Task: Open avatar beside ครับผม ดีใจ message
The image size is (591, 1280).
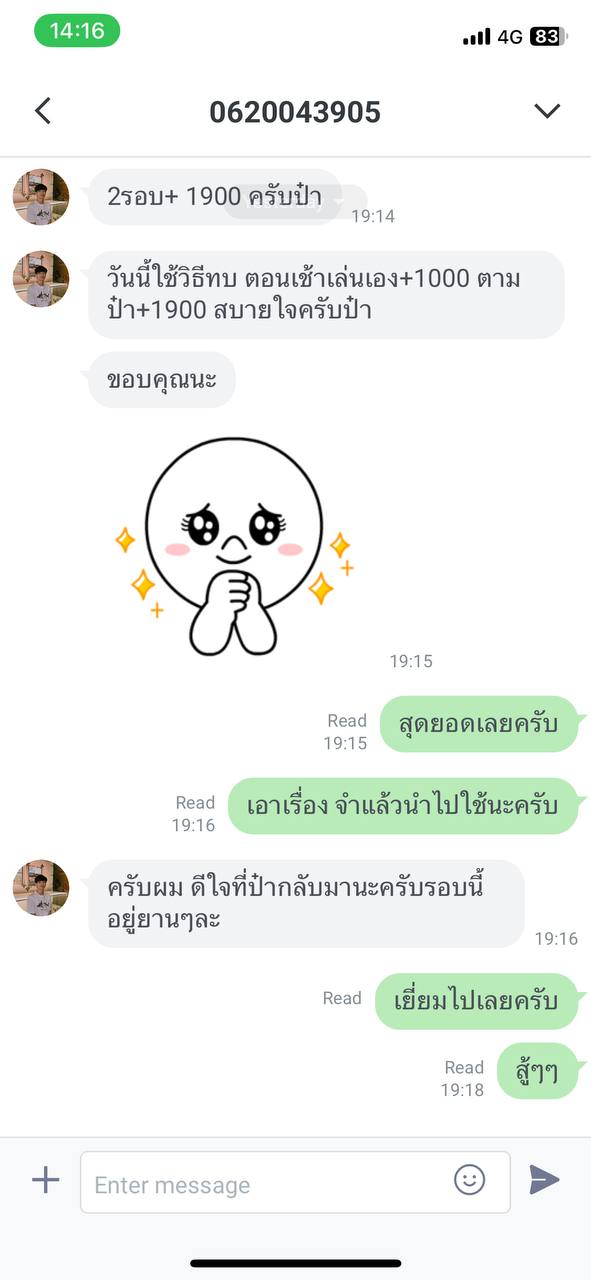Action: [x=41, y=888]
